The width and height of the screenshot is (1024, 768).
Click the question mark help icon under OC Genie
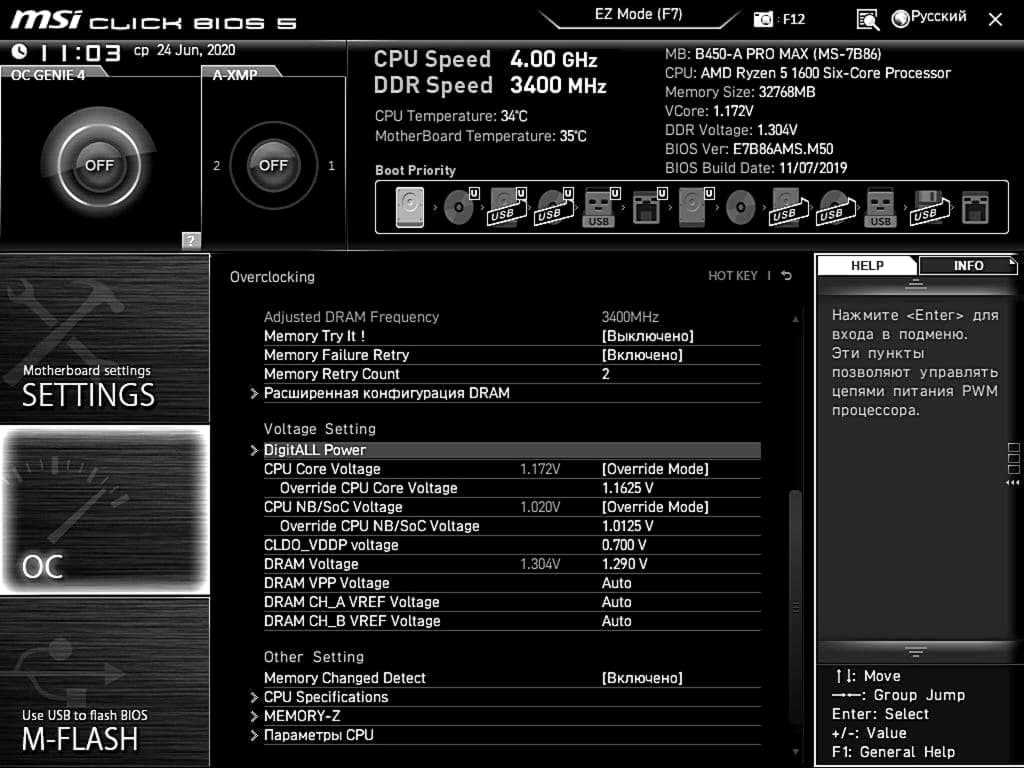point(191,240)
